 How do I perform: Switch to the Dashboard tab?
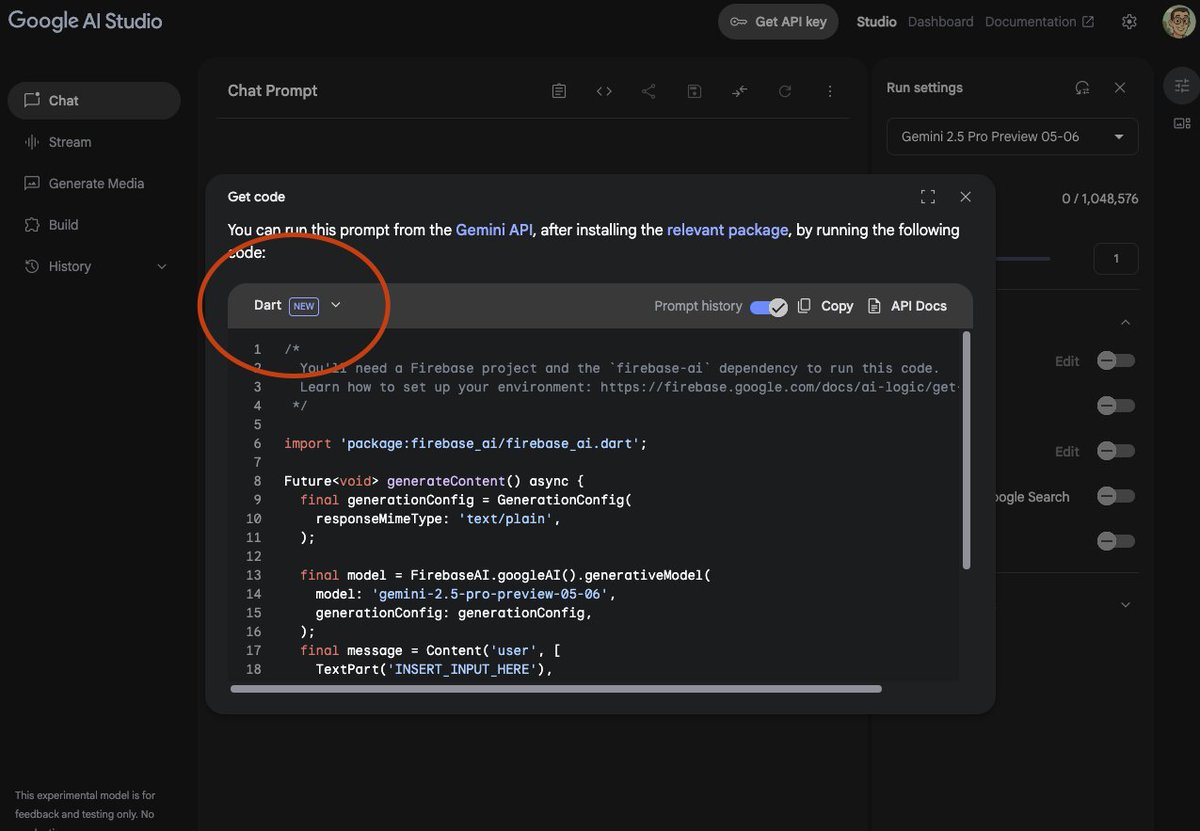coord(940,22)
